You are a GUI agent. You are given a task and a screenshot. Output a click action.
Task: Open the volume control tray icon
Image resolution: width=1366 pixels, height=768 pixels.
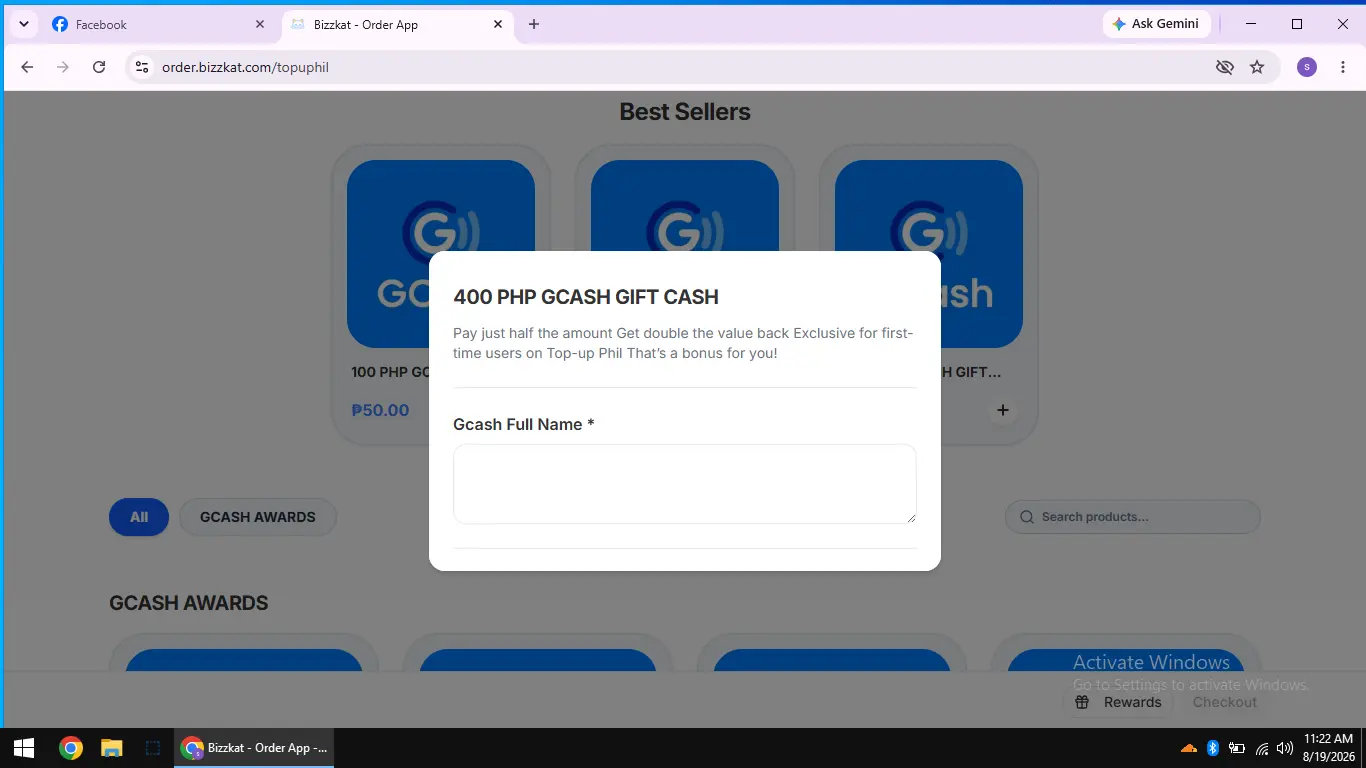[x=1285, y=748]
